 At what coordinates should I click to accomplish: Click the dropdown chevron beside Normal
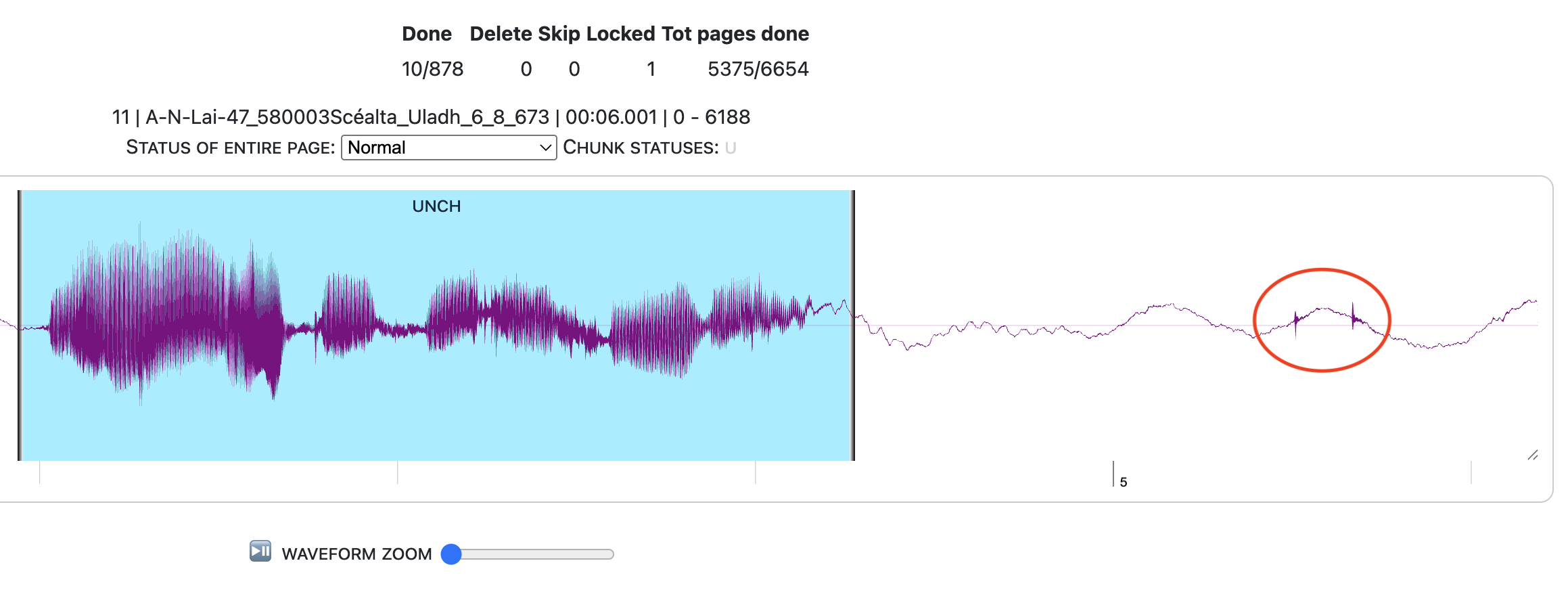[545, 148]
